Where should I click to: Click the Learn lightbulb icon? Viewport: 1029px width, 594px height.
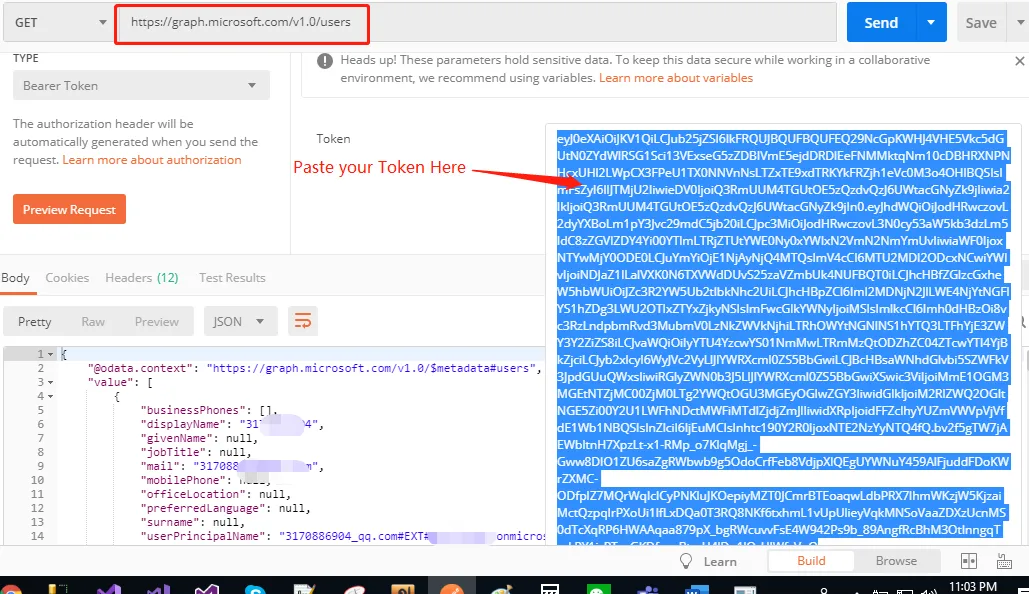[686, 561]
